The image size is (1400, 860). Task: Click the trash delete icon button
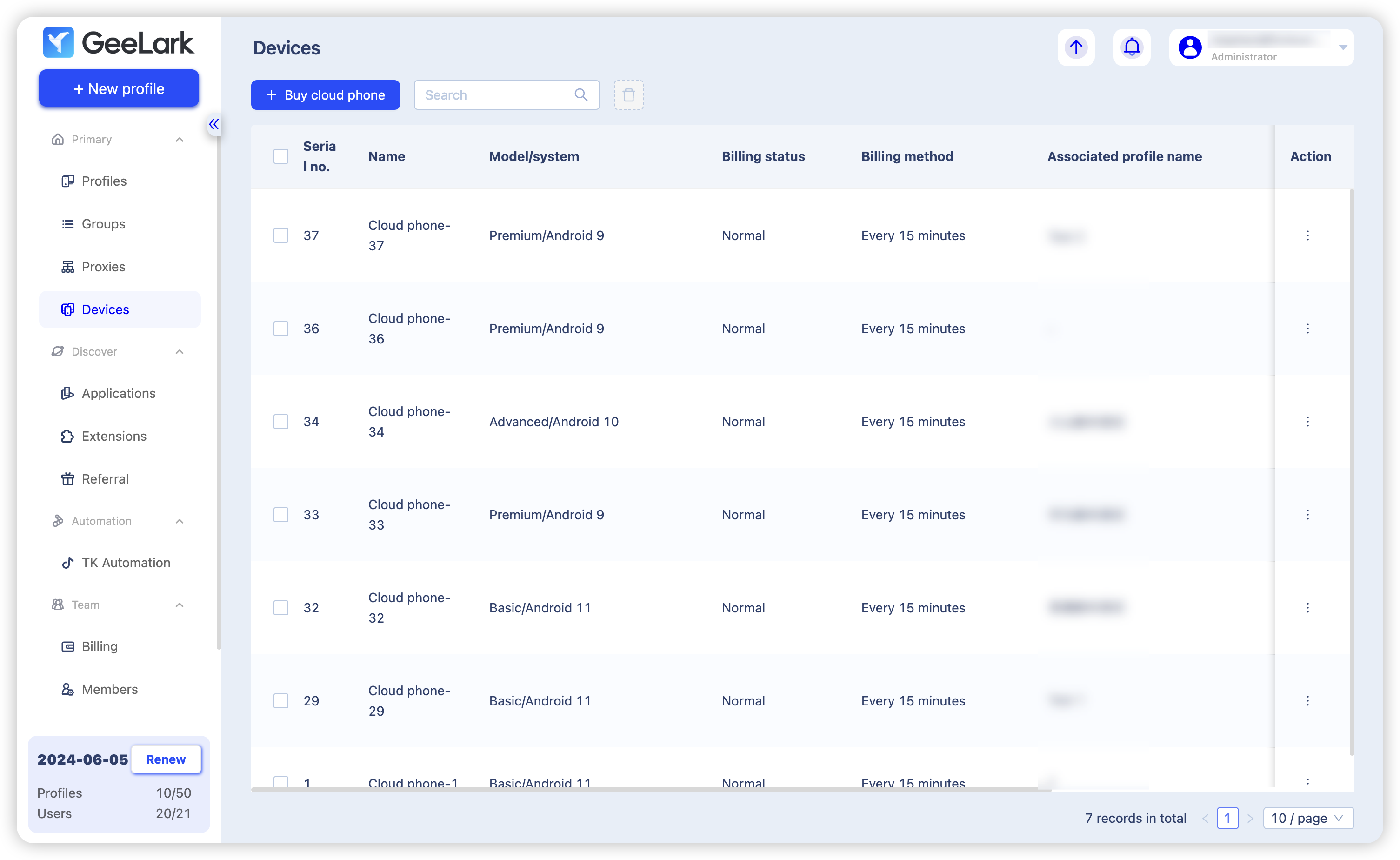(628, 95)
